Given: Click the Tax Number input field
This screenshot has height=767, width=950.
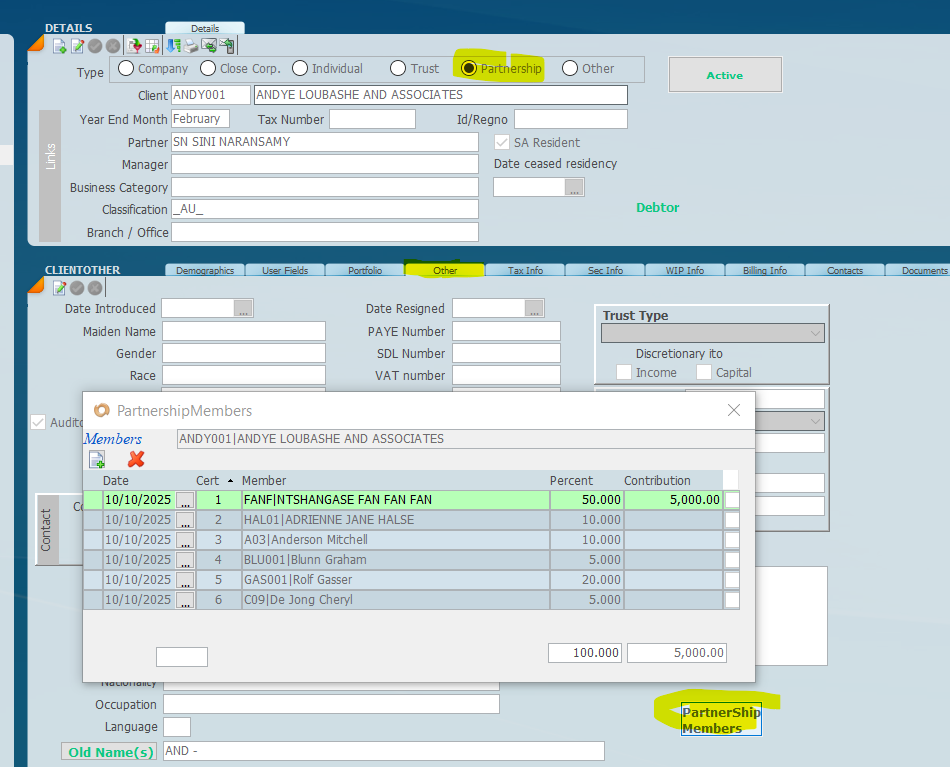Looking at the screenshot, I should 372,119.
